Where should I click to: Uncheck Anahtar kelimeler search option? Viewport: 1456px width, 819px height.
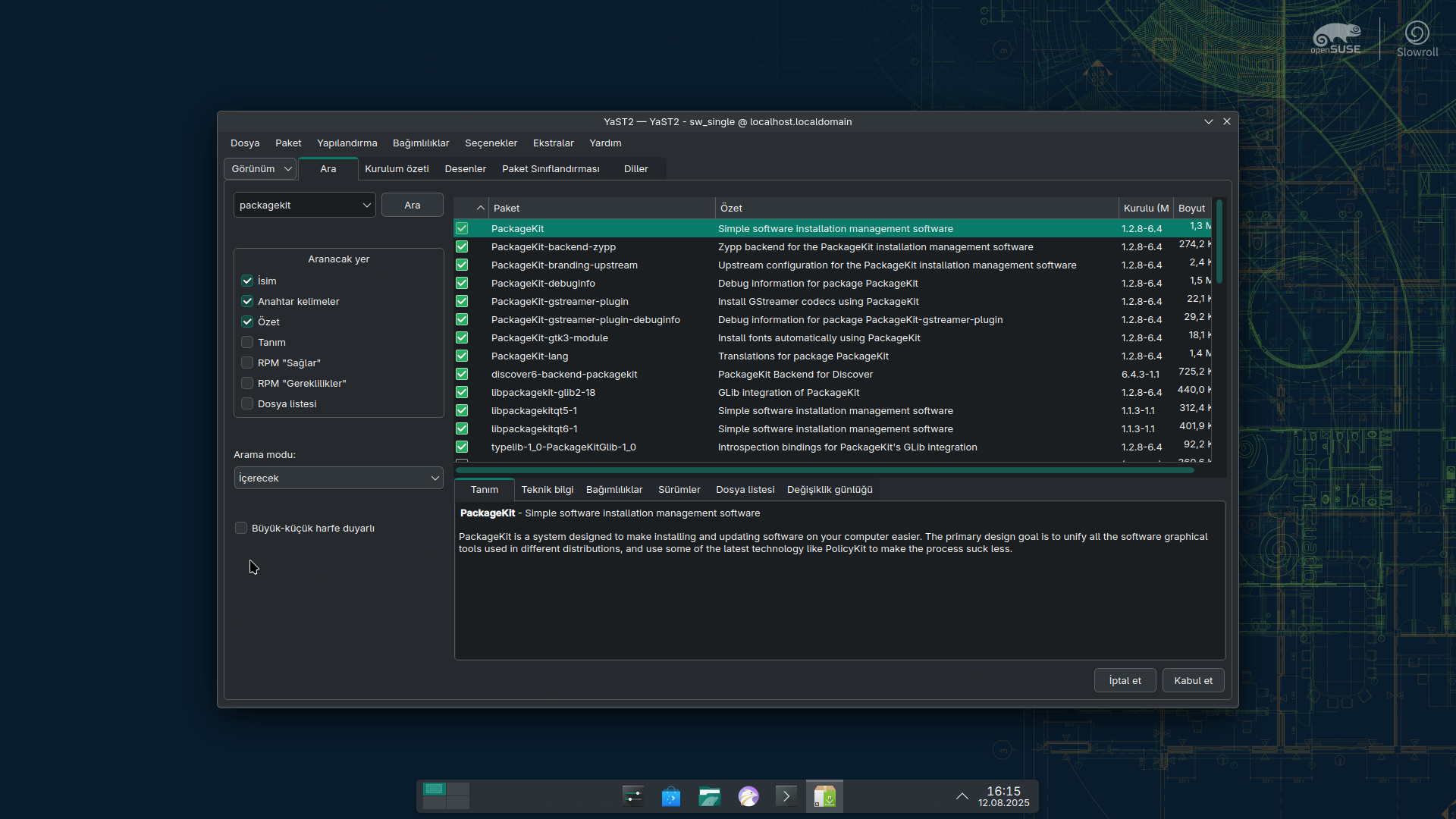coord(247,301)
